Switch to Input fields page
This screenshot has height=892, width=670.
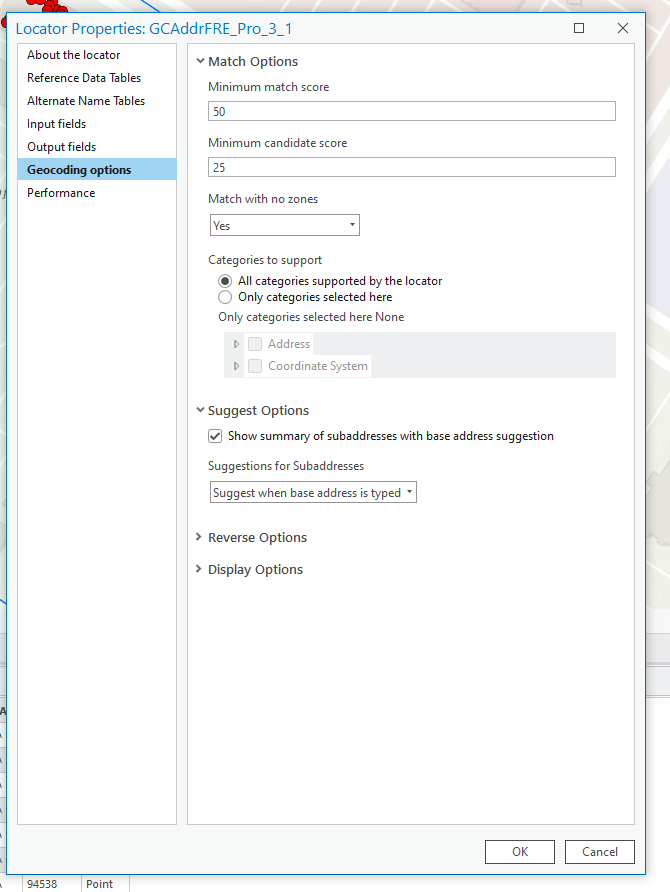point(97,123)
